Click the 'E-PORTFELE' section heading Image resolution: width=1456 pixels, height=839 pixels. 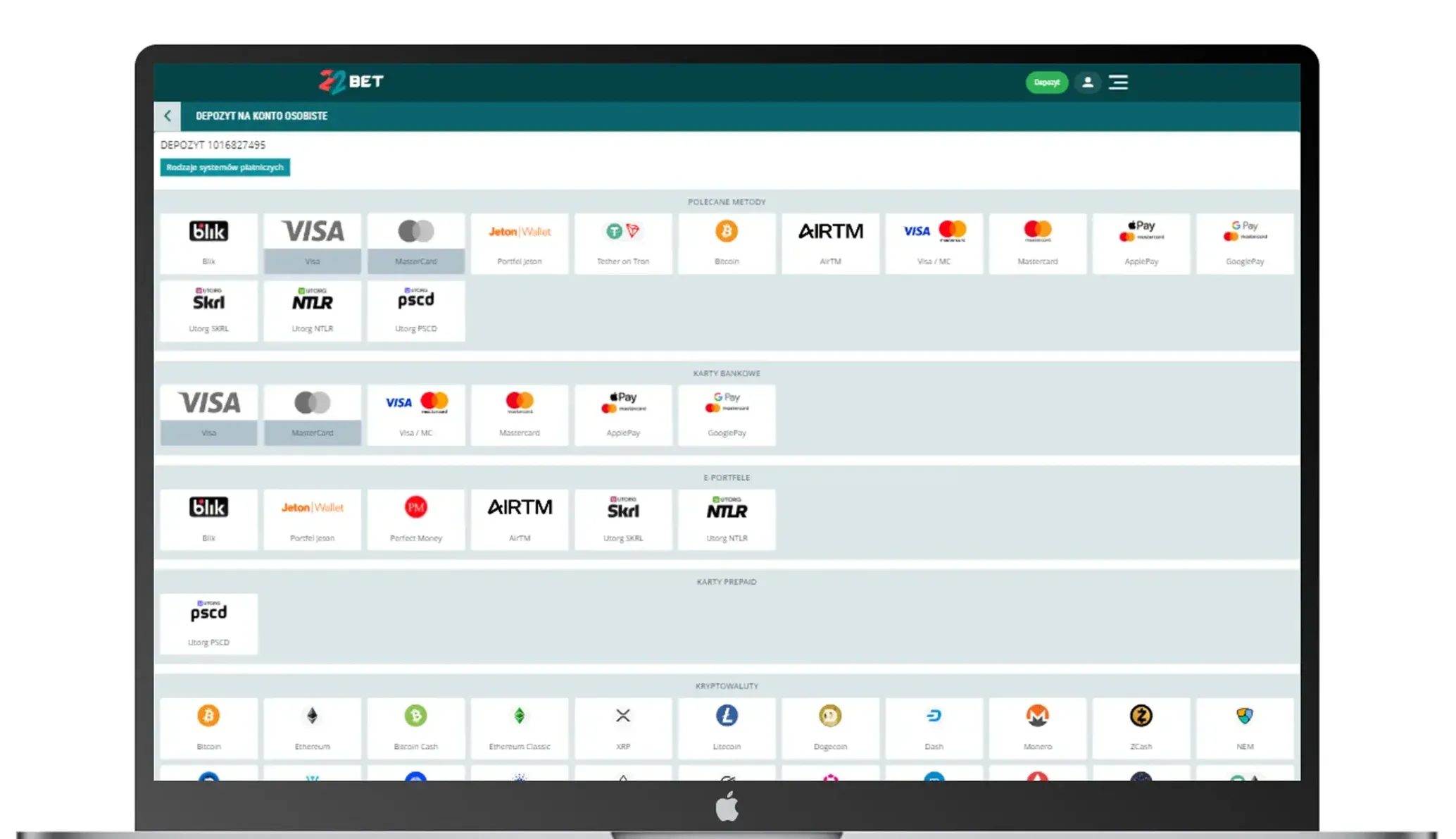click(x=727, y=478)
